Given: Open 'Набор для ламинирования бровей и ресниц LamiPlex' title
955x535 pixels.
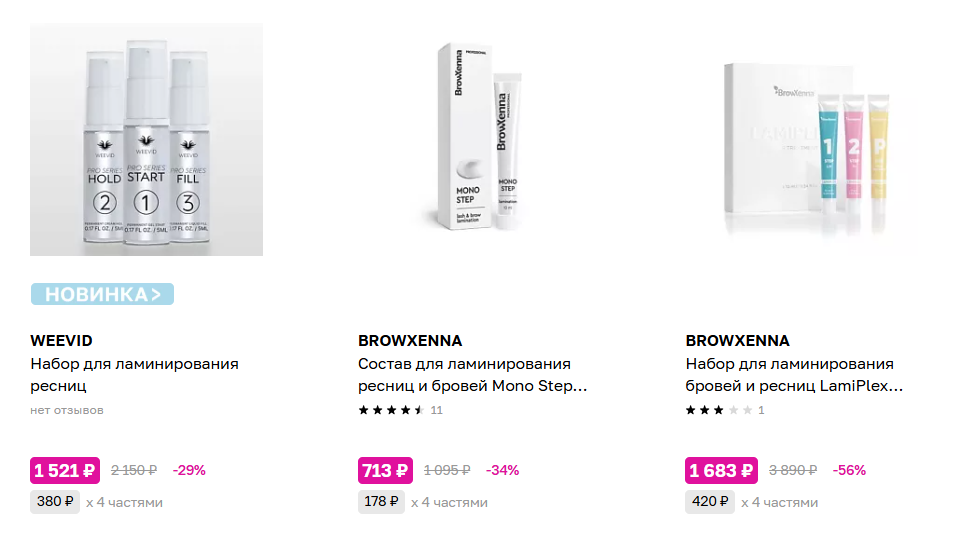Looking at the screenshot, I should pos(794,374).
